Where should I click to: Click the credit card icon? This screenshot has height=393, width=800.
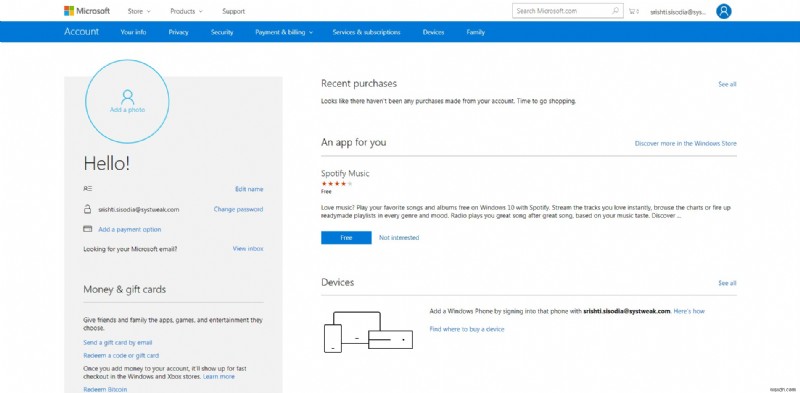tap(88, 229)
